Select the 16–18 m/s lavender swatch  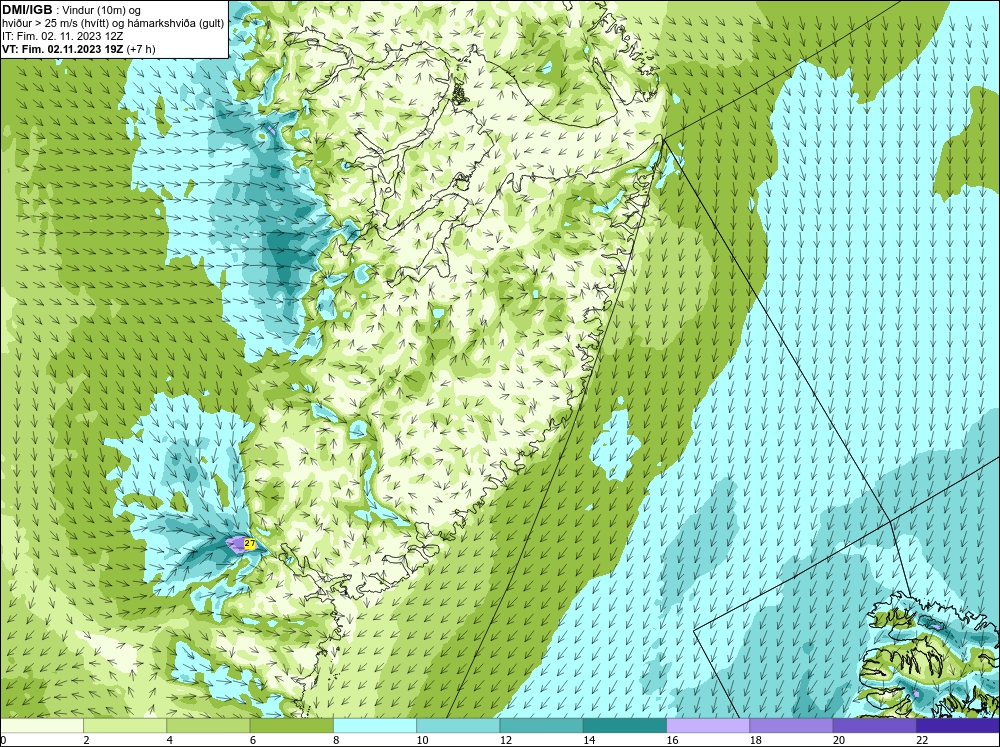[708, 726]
